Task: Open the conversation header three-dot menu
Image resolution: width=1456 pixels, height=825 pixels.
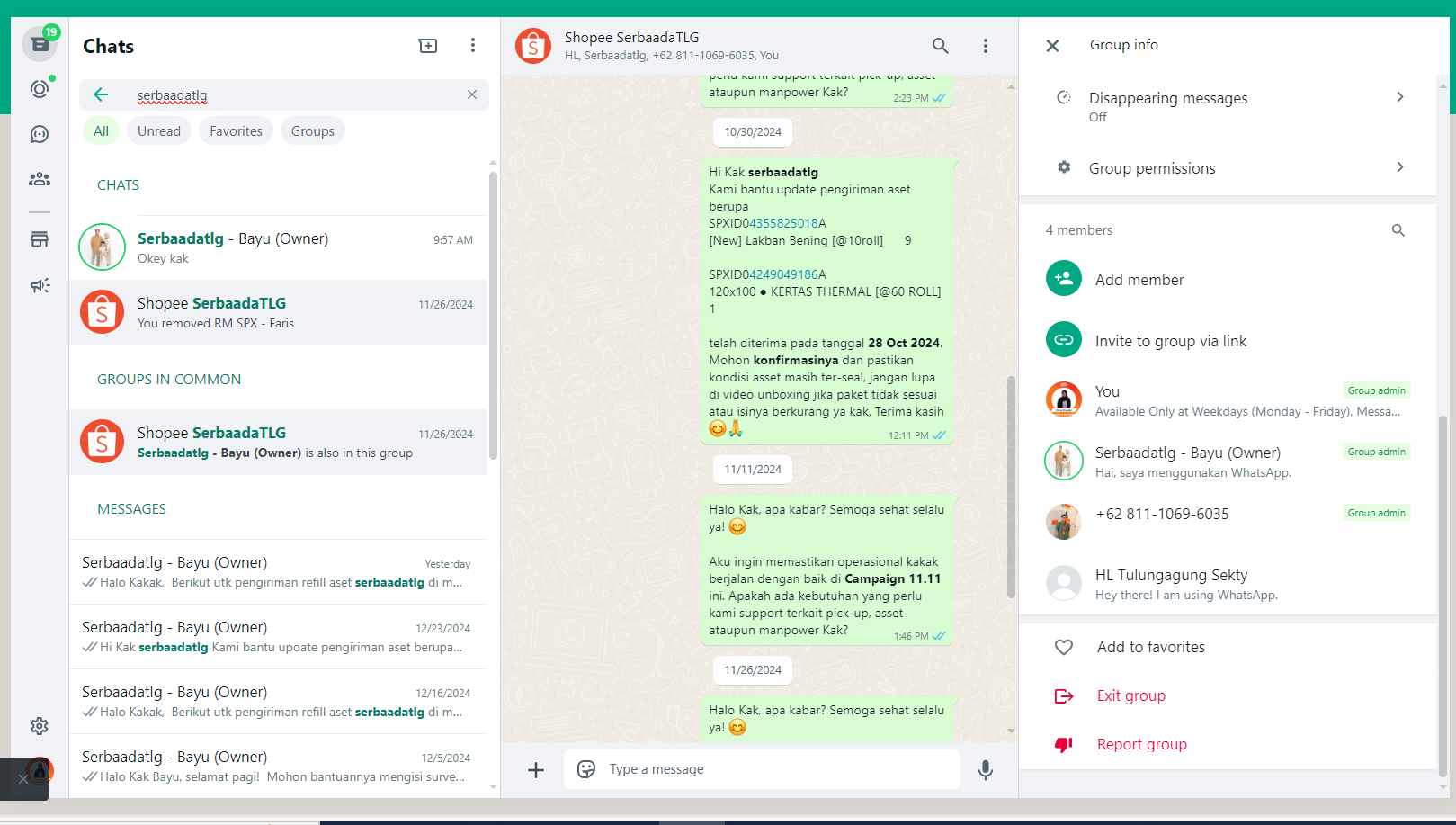Action: 986,46
